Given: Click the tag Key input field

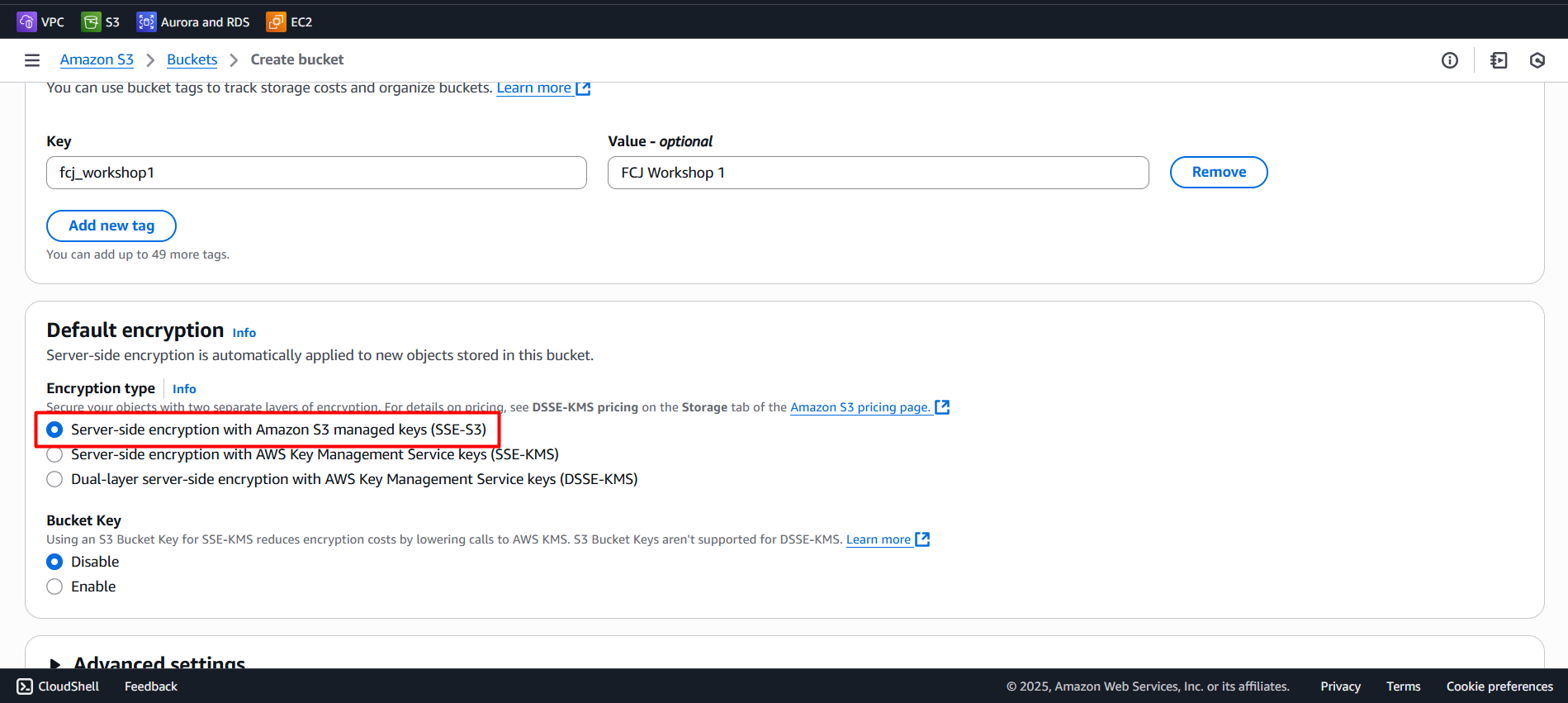Looking at the screenshot, I should click(316, 173).
